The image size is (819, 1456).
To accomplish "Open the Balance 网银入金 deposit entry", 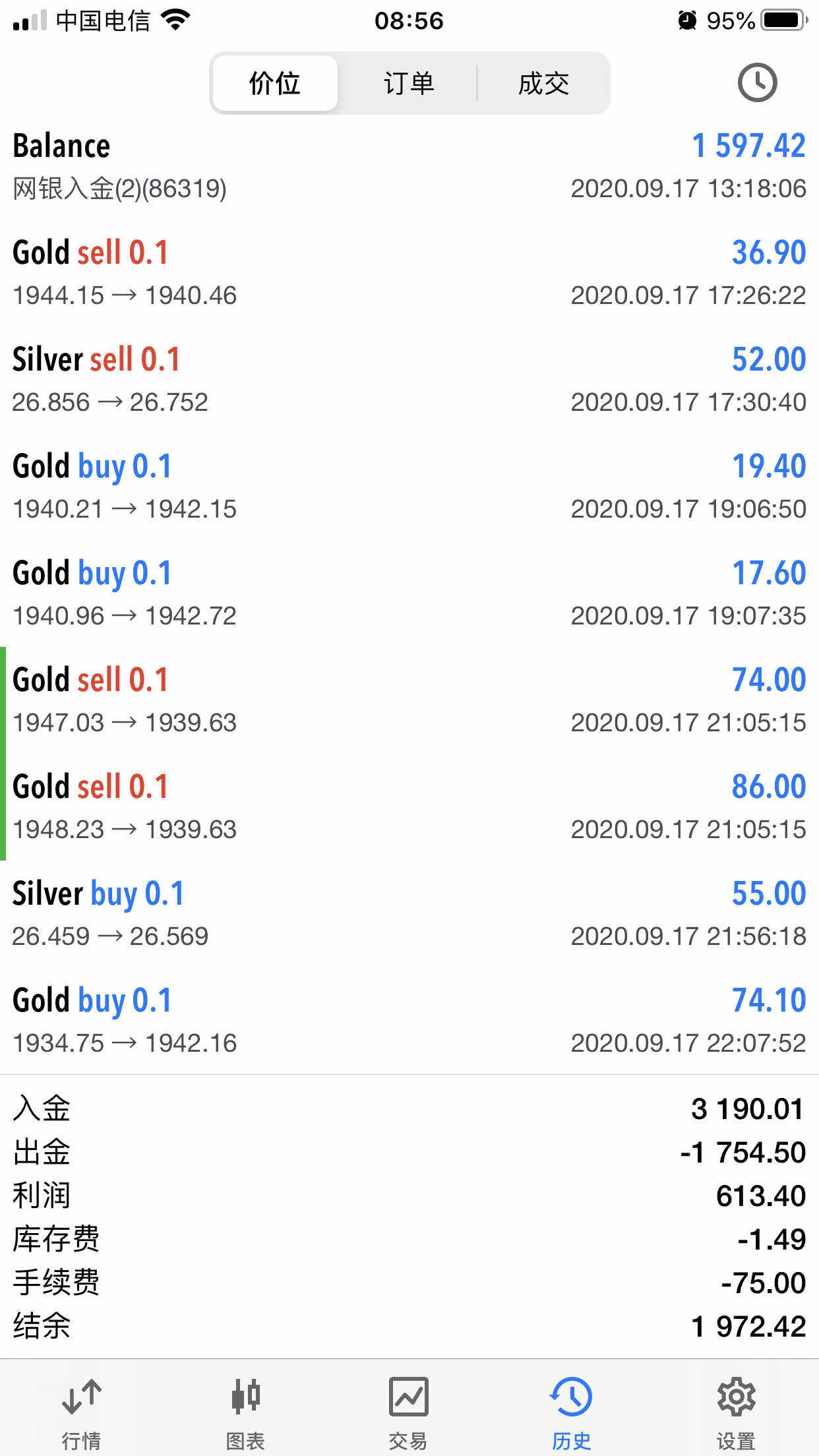I will [409, 166].
